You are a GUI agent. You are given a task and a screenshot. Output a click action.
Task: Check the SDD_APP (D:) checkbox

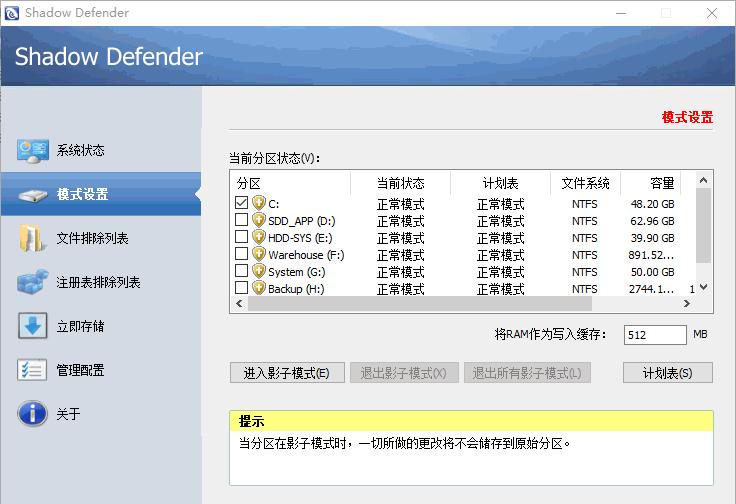[x=241, y=220]
